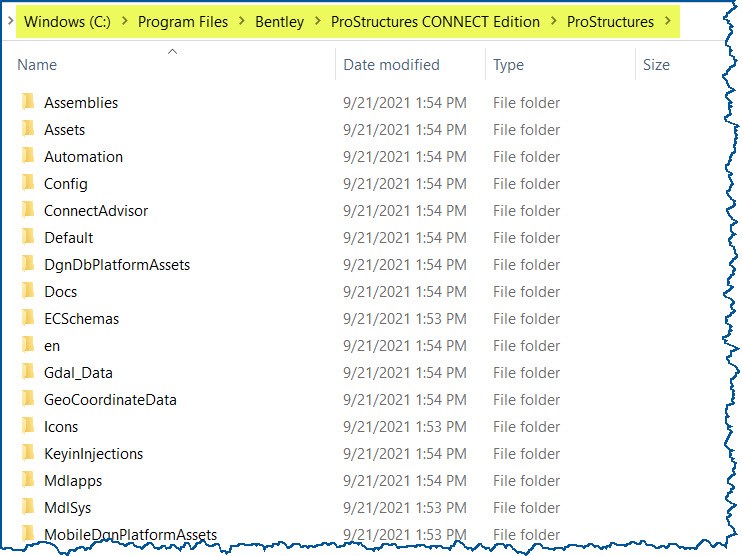Select the en folder name
The image size is (742, 556).
coord(52,346)
